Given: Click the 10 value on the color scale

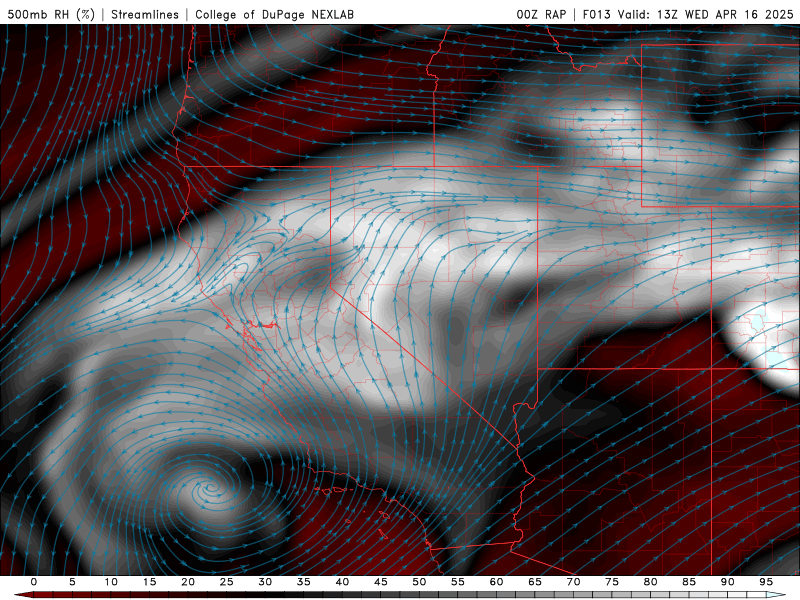Looking at the screenshot, I should tap(111, 582).
